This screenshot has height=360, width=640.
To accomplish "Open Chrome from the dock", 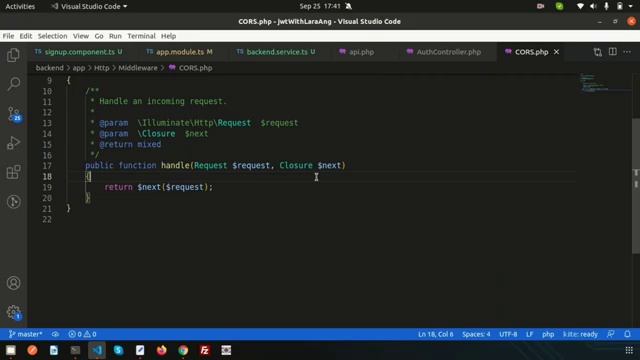I will coord(183,350).
